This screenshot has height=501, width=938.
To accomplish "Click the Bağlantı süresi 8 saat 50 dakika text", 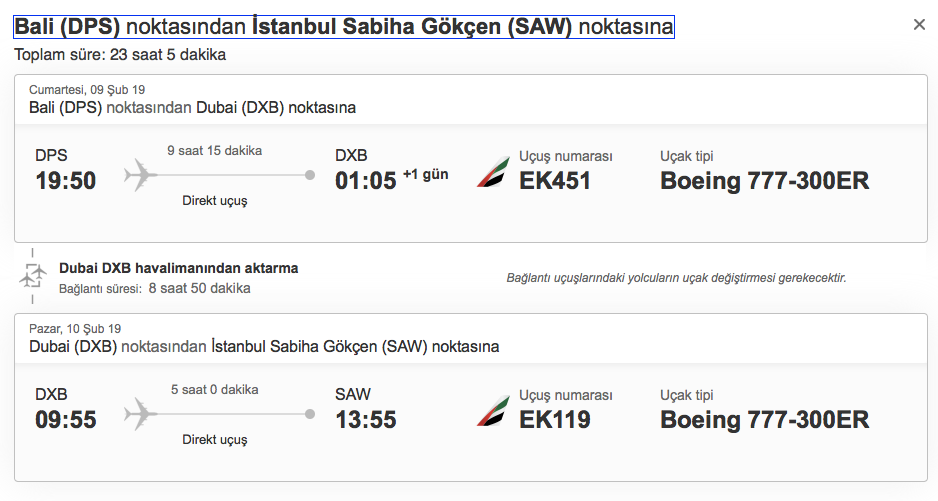I will tap(155, 288).
